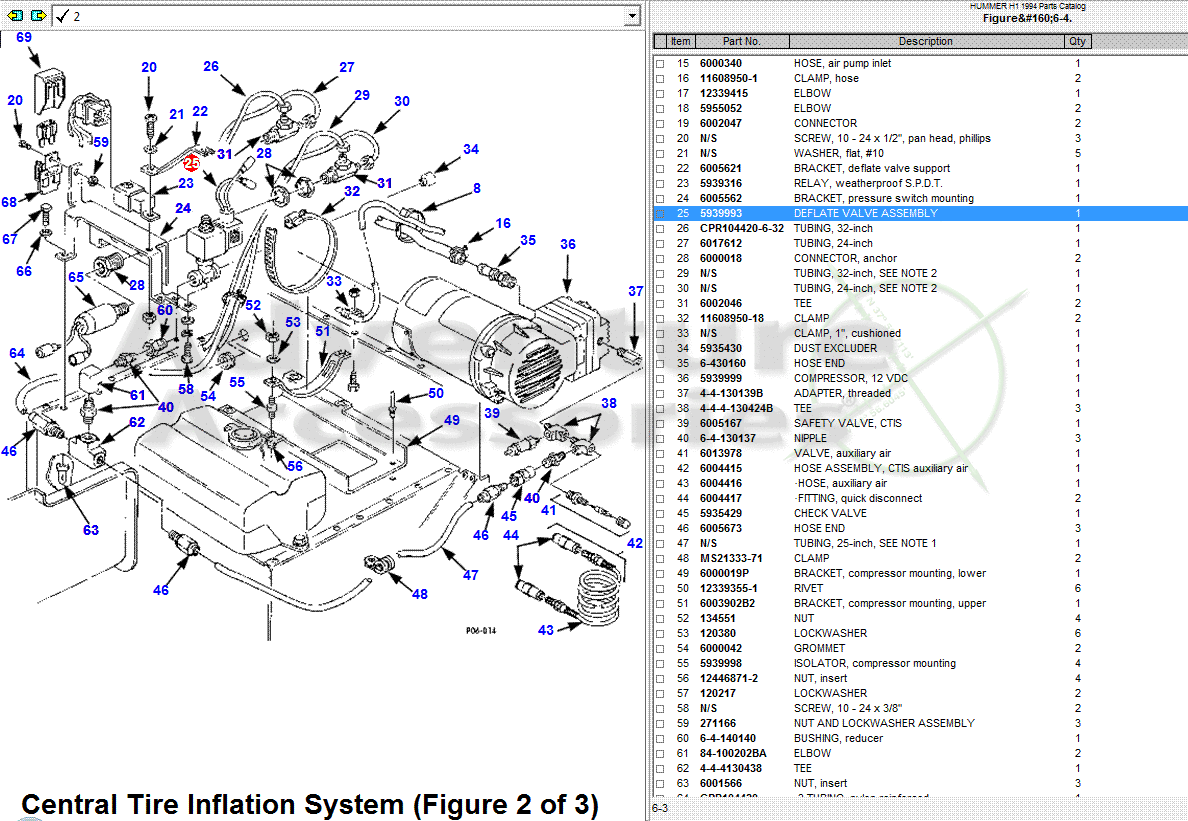1188x821 pixels.
Task: Click callout 37 at the diagram's right edge
Action: coord(635,291)
